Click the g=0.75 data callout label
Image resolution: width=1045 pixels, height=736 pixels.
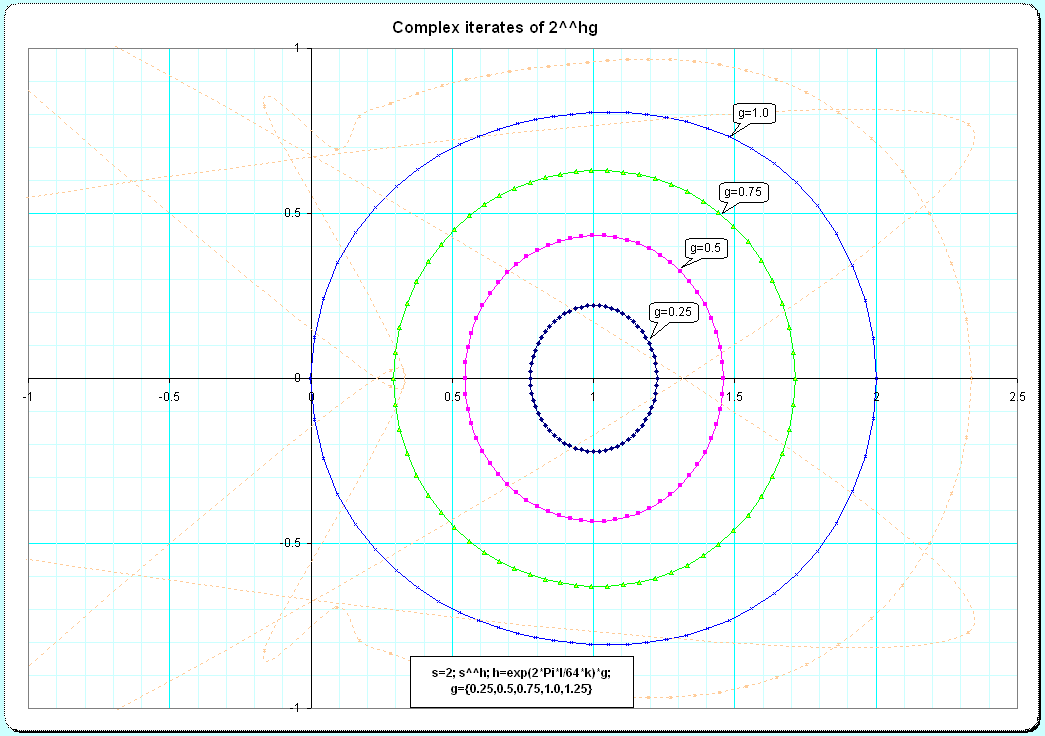pyautogui.click(x=743, y=193)
